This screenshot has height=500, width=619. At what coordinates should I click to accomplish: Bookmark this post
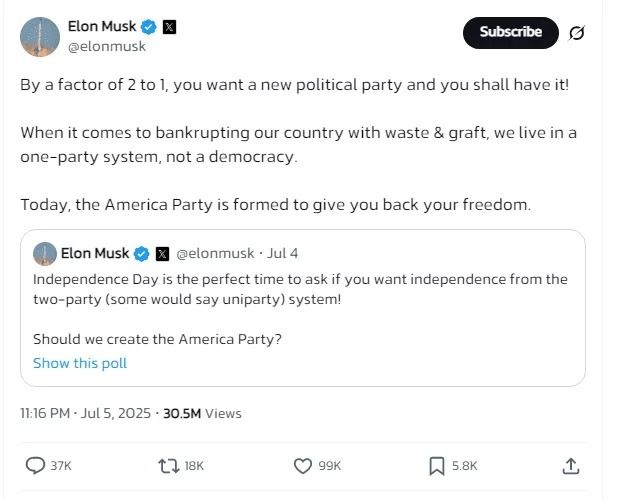point(437,465)
